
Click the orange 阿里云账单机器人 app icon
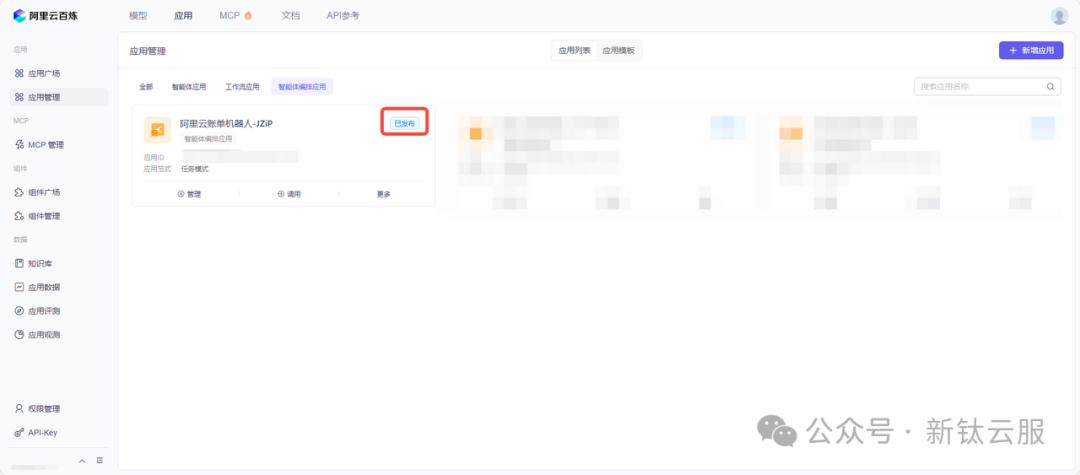click(157, 130)
